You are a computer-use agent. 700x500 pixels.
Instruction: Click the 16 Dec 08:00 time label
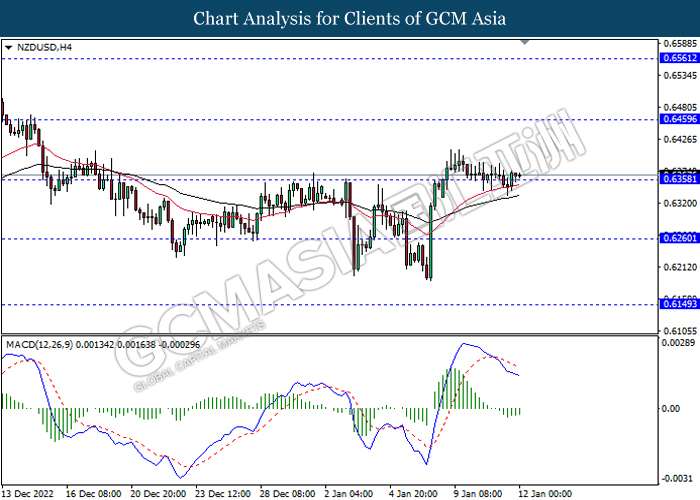93,494
